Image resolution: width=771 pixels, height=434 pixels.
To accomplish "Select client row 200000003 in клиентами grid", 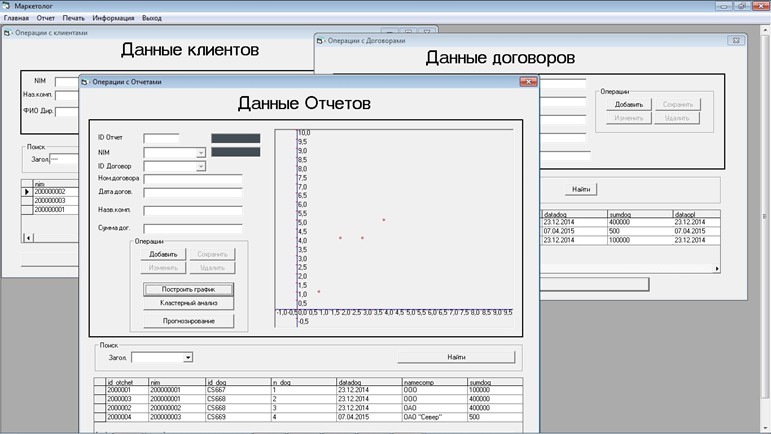I will coord(50,201).
